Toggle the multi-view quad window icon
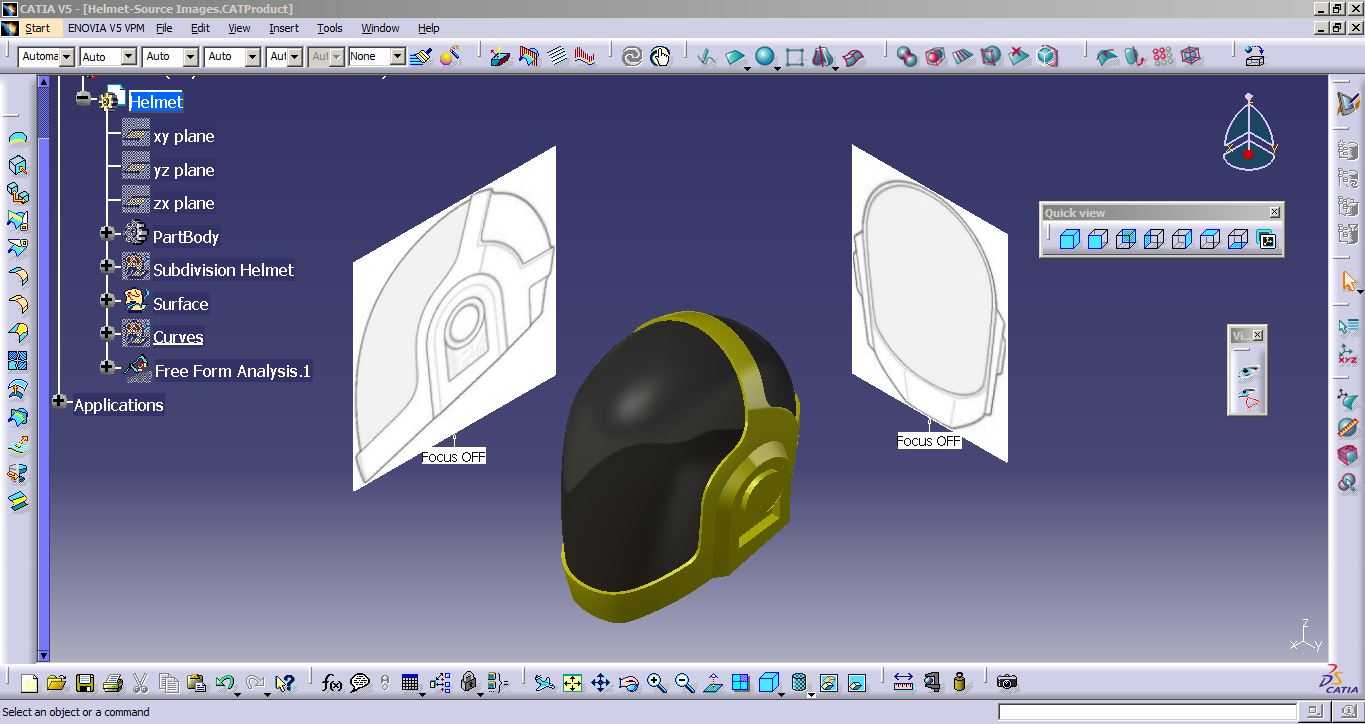This screenshot has width=1365, height=724. click(x=741, y=683)
